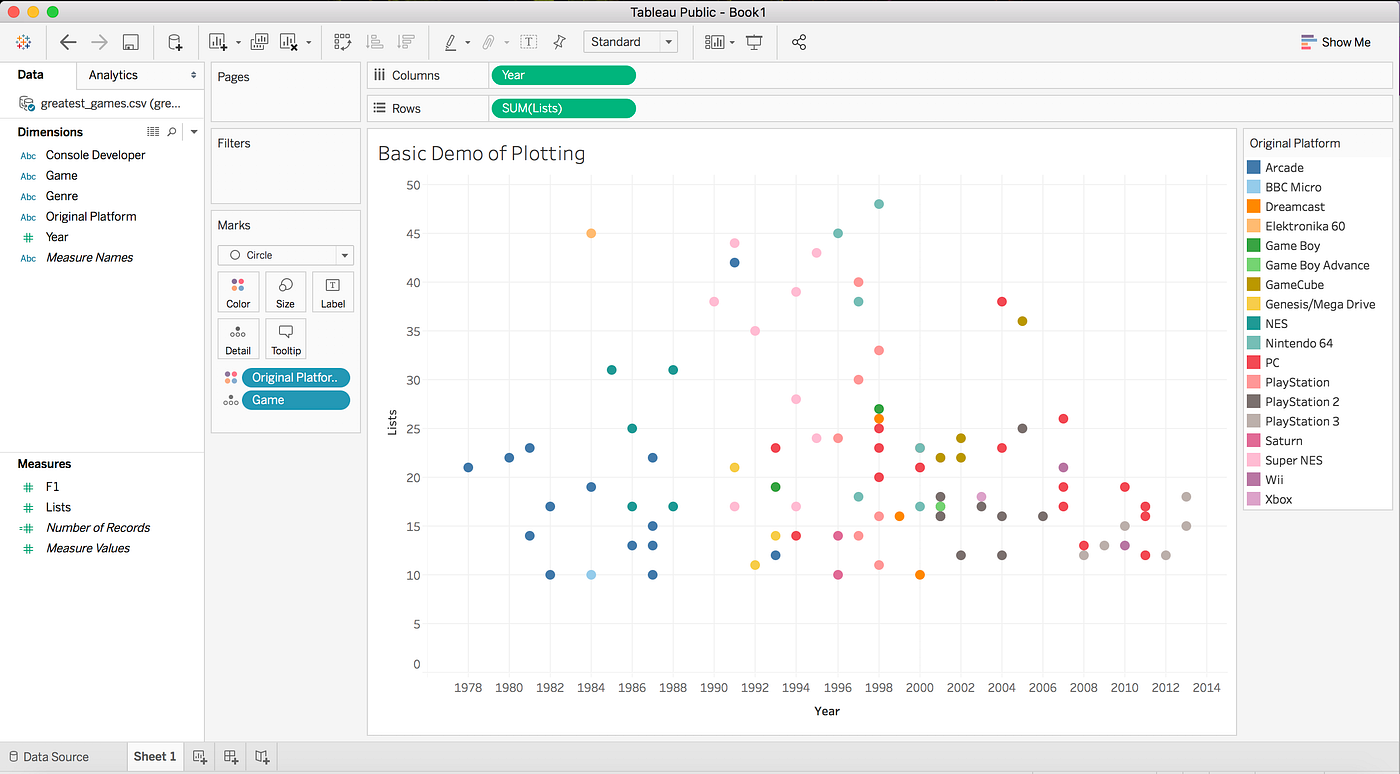This screenshot has width=1400, height=774.
Task: Click the Year axis title
Action: point(827,711)
